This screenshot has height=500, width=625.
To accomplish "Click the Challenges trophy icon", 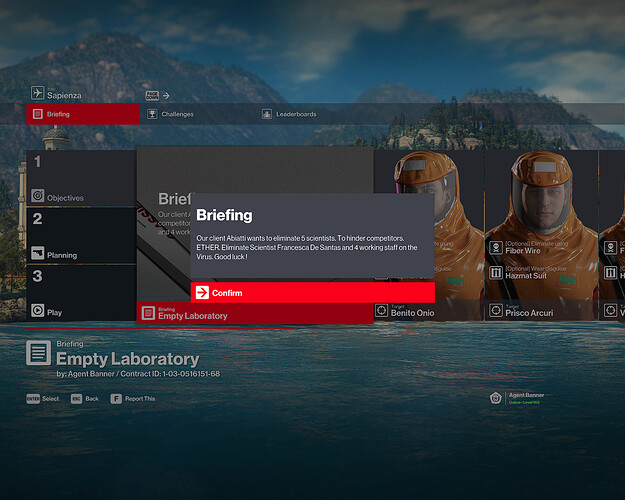I will click(x=152, y=114).
